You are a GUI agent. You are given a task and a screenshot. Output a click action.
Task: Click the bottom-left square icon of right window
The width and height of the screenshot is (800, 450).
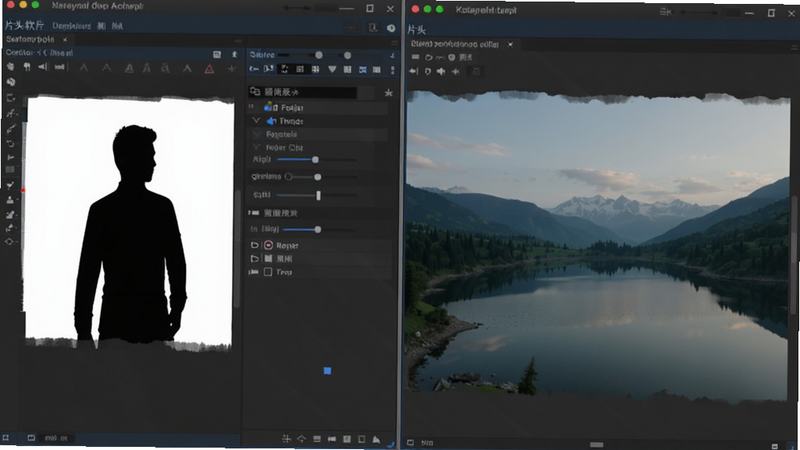click(x=410, y=443)
